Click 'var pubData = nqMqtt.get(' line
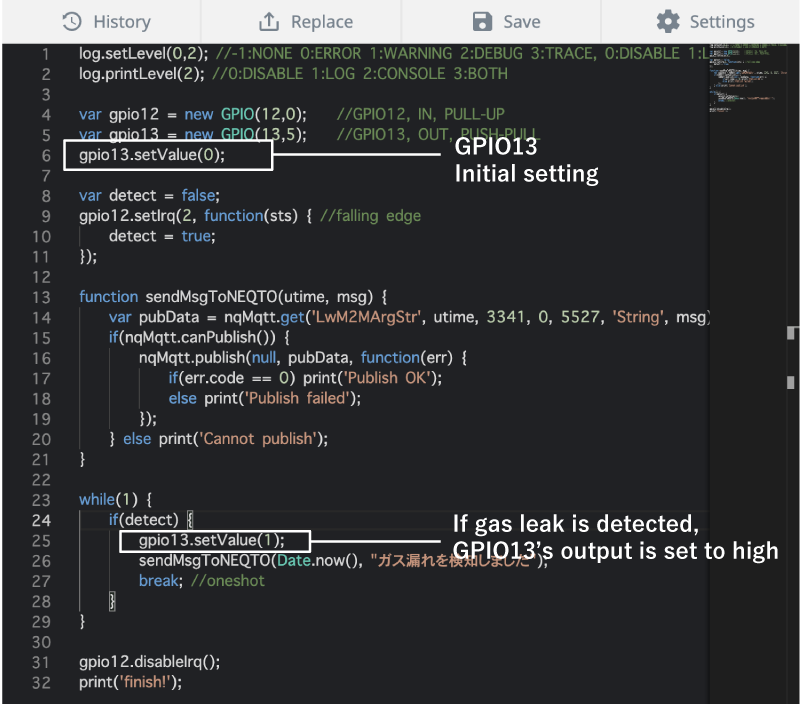 pos(209,317)
